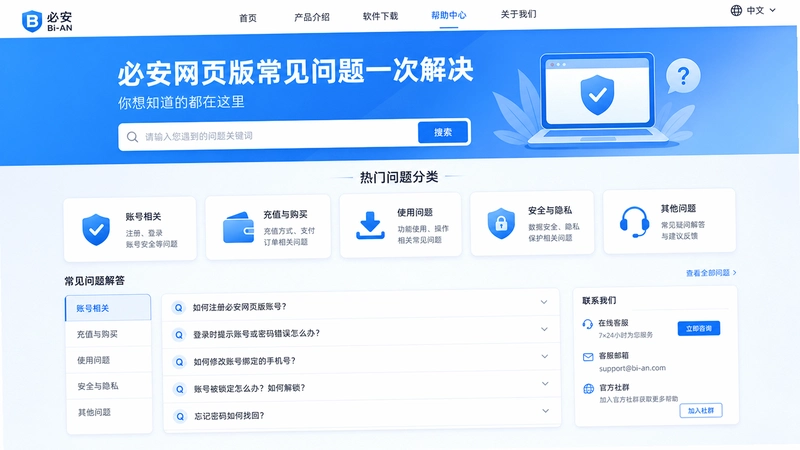Expand 登录时提示账号或密码错误怎么办 answer
800x450 pixels.
(x=544, y=329)
